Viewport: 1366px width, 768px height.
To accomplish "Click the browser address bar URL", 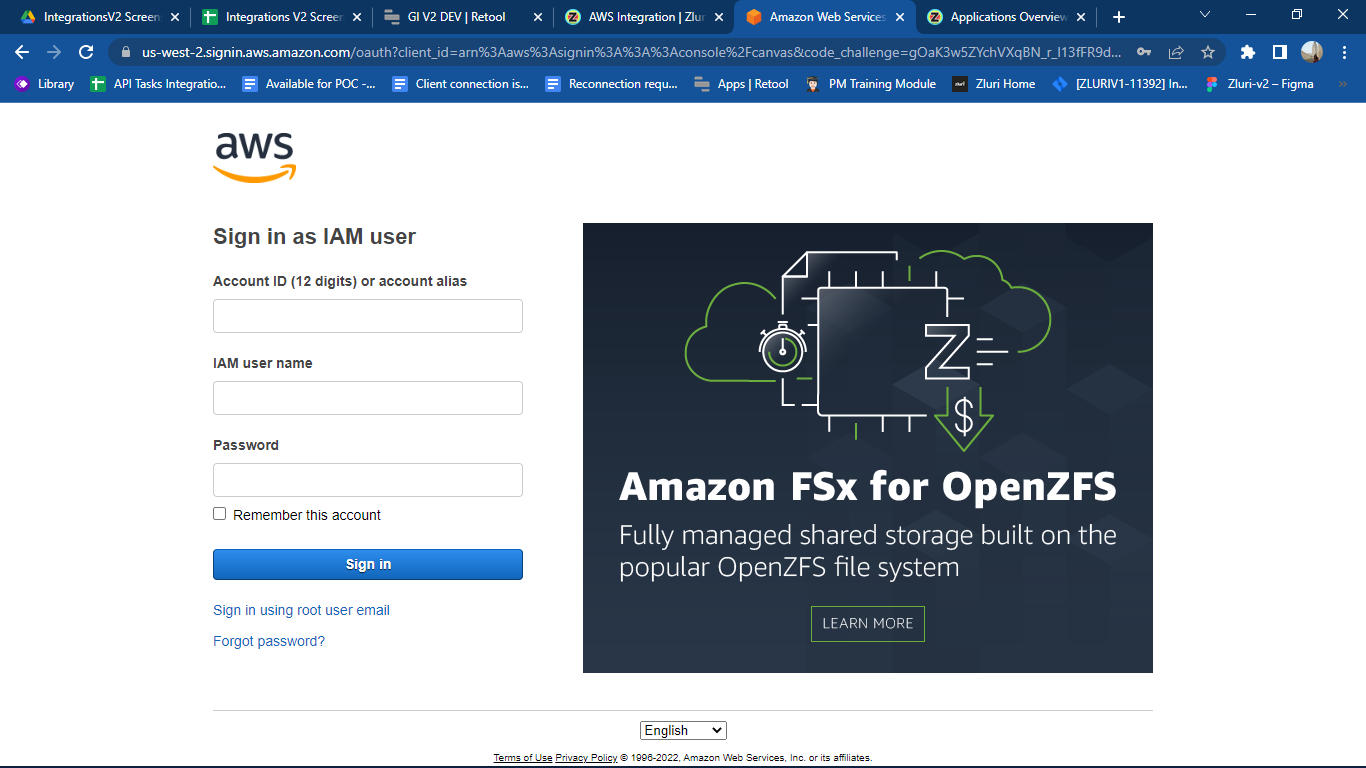I will [x=630, y=52].
